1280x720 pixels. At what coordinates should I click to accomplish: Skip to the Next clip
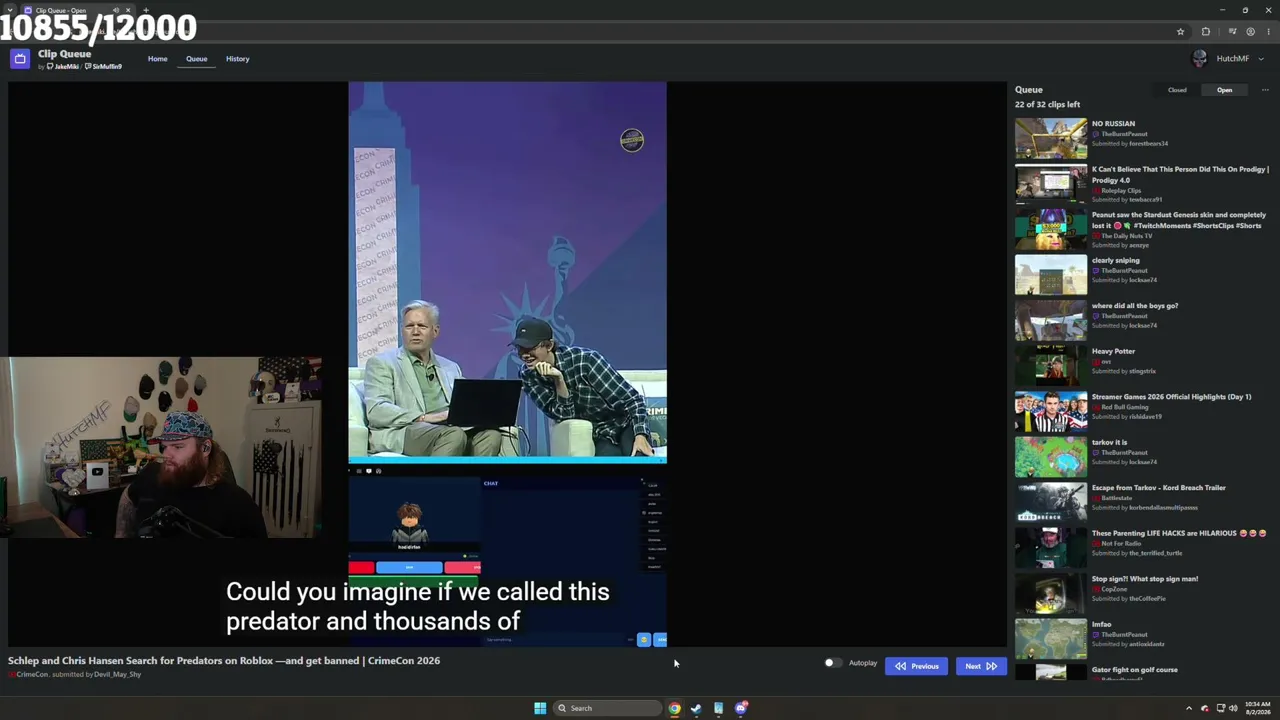click(x=980, y=666)
